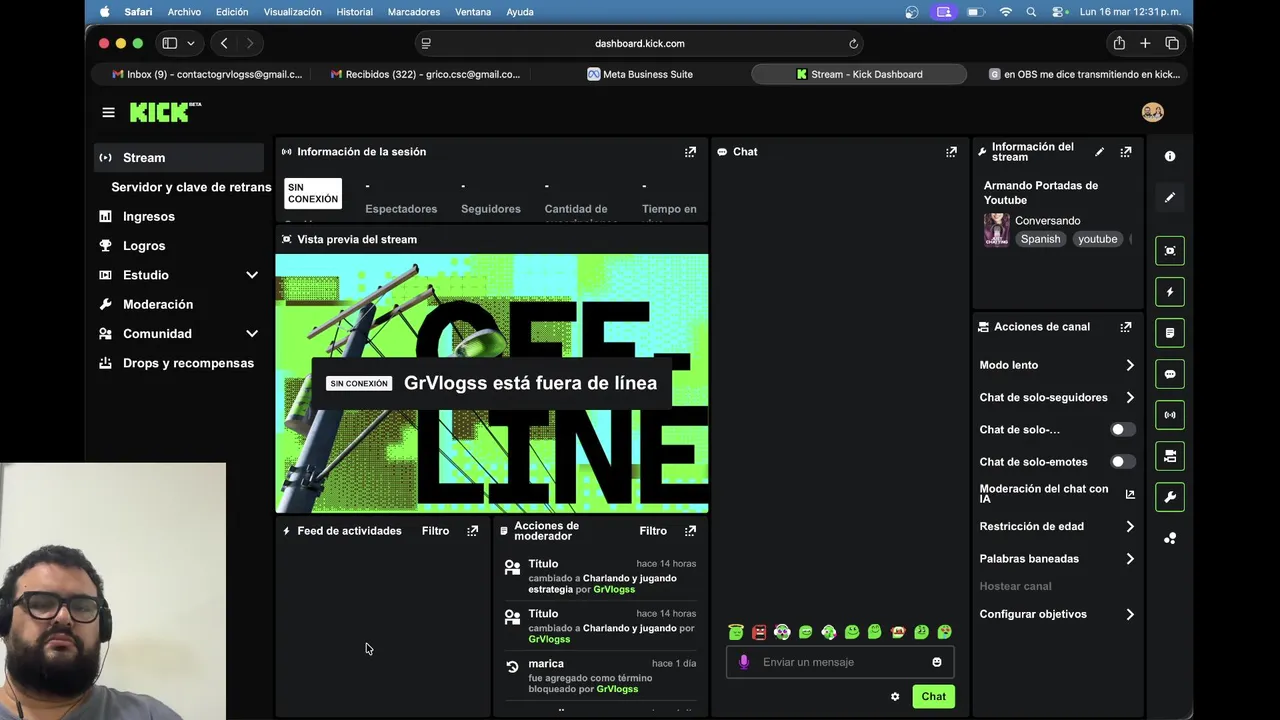Open the Marcadores menu in menu bar
This screenshot has width=1280, height=720.
tap(413, 12)
